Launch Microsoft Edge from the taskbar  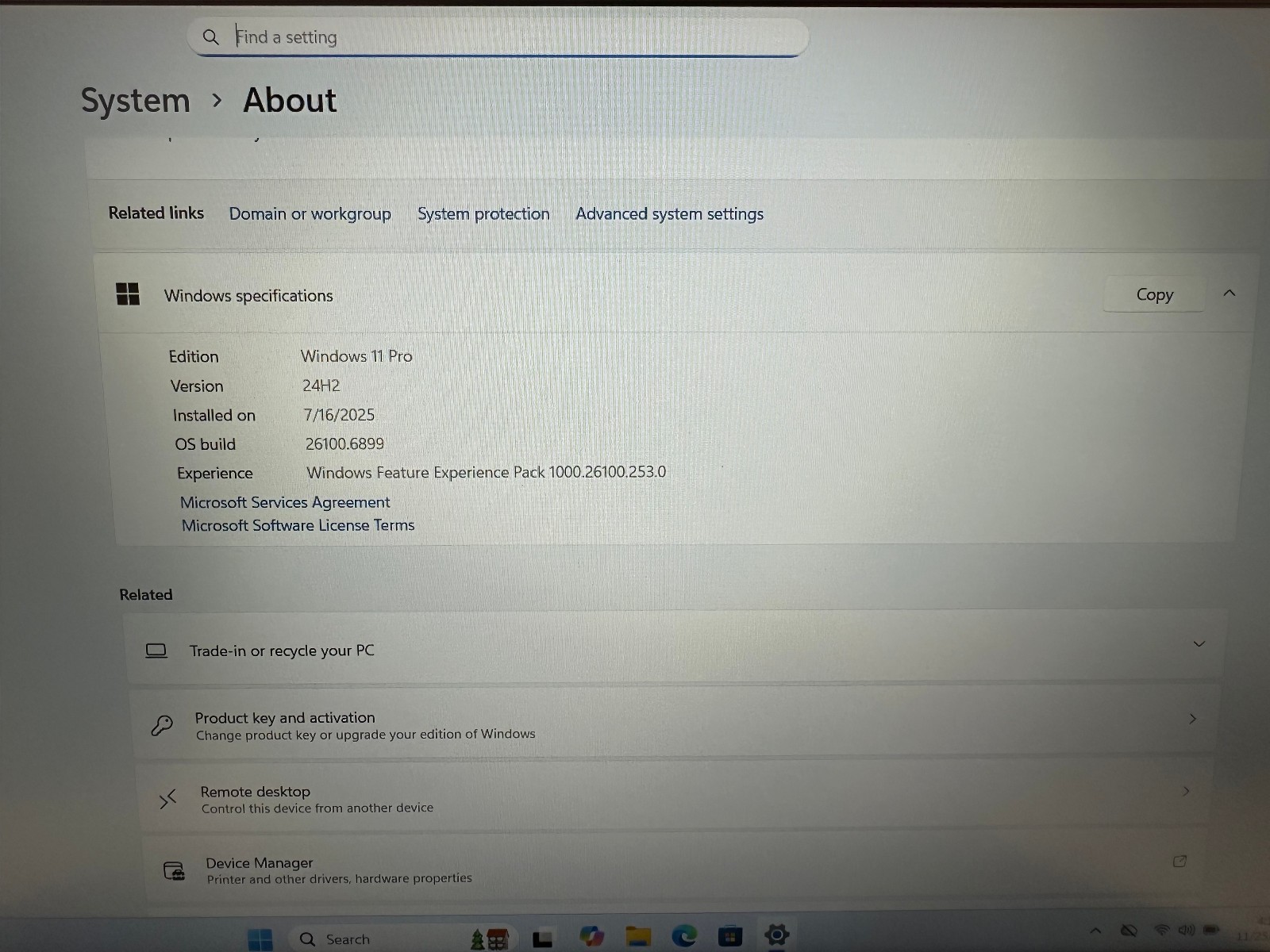pos(684,937)
